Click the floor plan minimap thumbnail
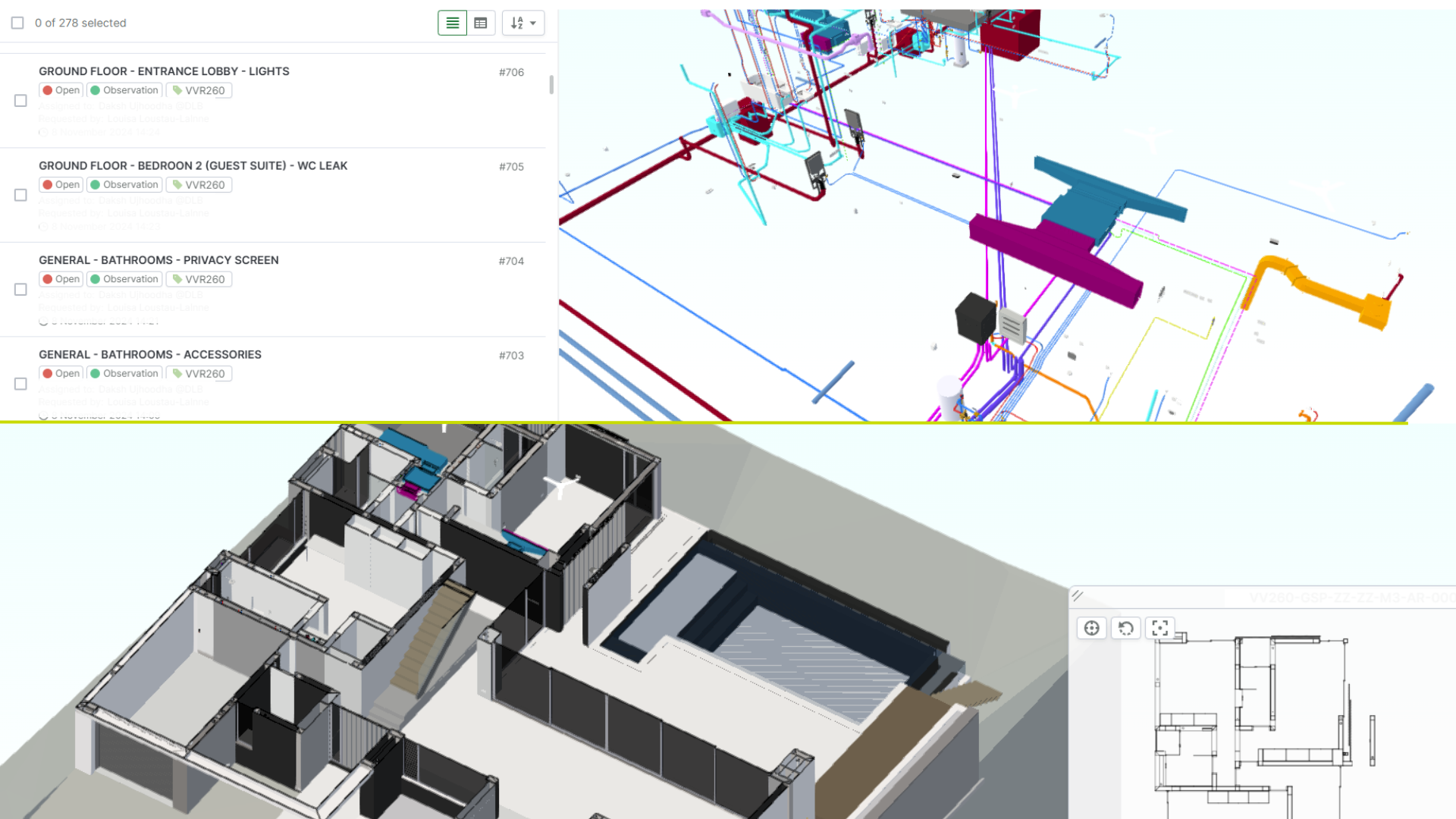1456x819 pixels. pyautogui.click(x=1259, y=720)
